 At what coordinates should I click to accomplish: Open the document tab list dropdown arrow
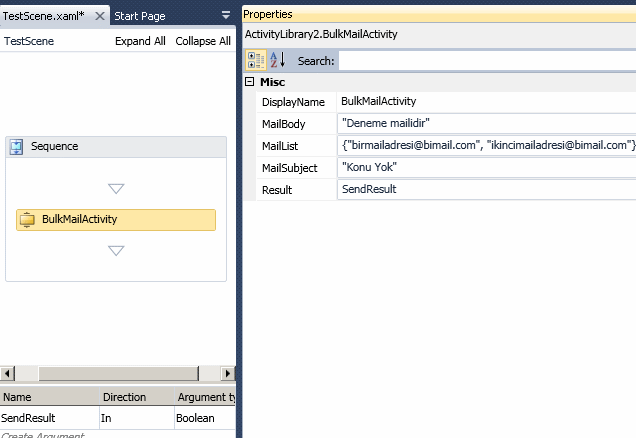click(226, 16)
